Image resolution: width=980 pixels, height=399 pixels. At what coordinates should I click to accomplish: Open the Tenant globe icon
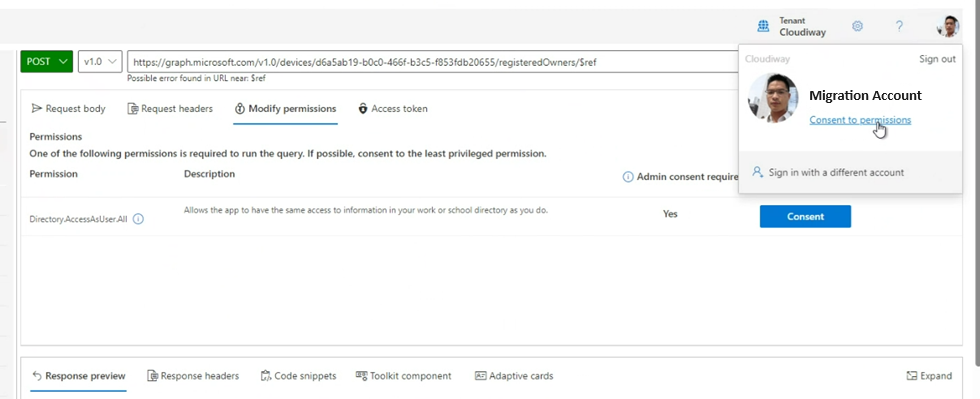tap(762, 26)
